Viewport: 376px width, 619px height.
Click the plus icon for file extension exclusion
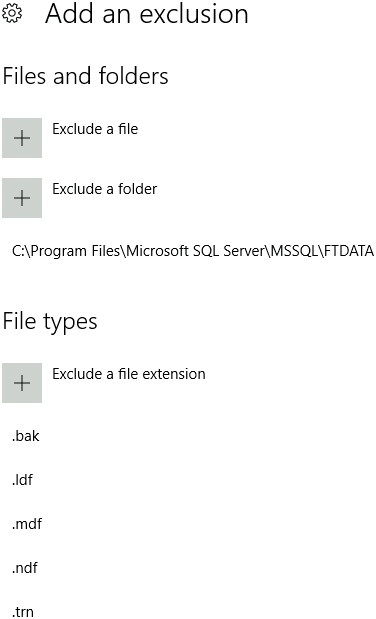[22, 383]
